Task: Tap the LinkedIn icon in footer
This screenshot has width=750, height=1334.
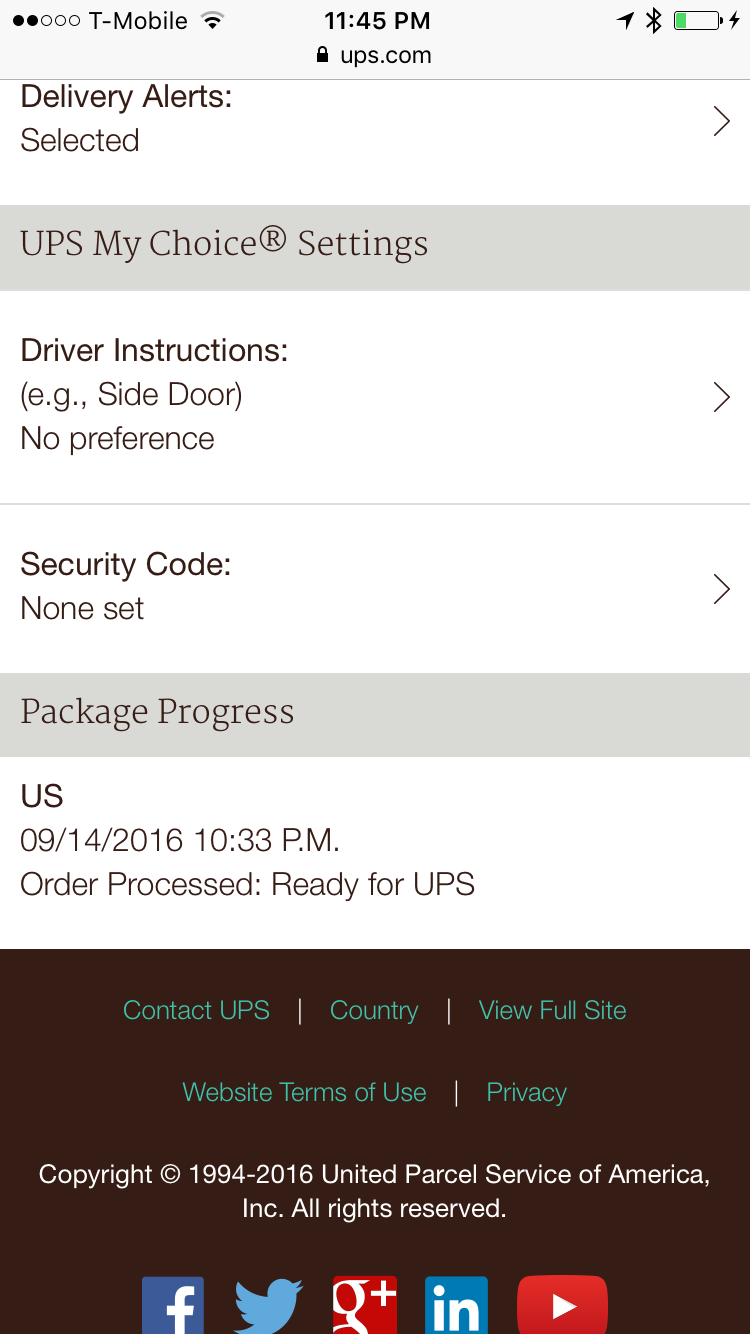Action: pyautogui.click(x=456, y=1305)
